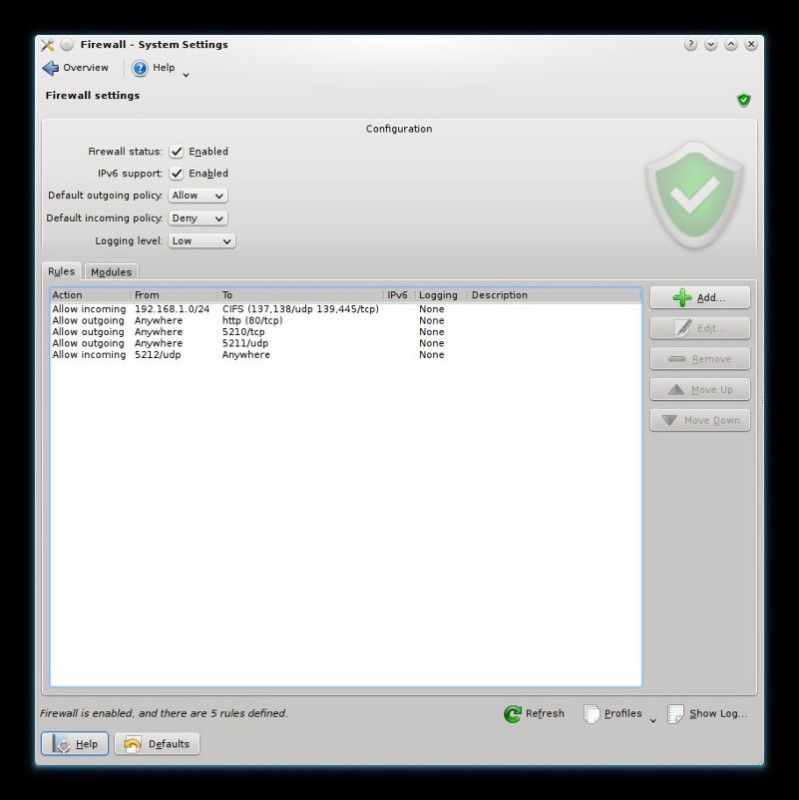Switch to the Rules tab
Screen dimensions: 799x800
[61, 271]
